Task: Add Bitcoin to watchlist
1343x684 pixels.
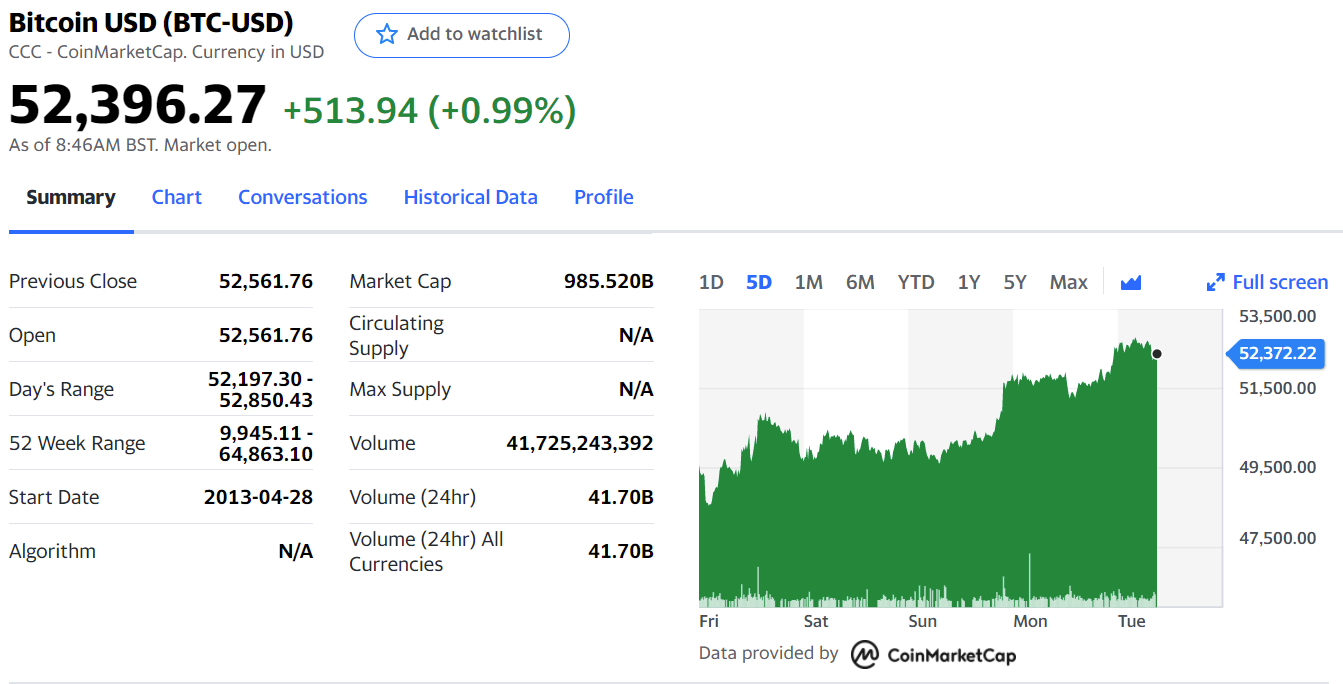Action: point(462,35)
